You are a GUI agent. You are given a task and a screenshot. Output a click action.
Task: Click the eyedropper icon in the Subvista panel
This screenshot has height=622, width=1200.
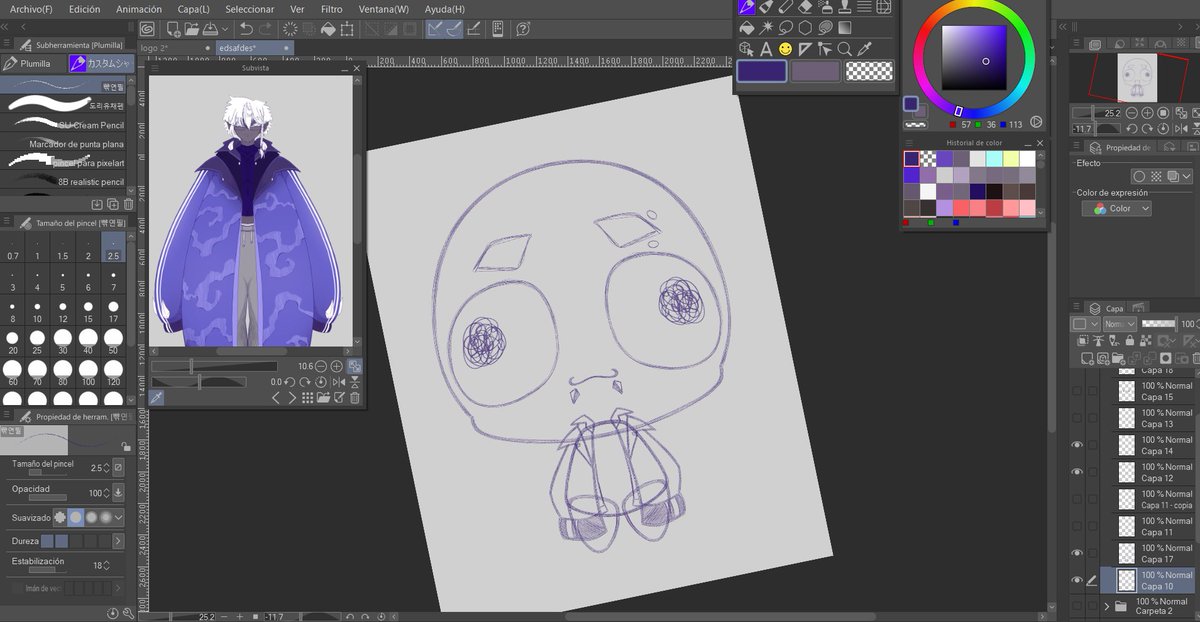(156, 398)
